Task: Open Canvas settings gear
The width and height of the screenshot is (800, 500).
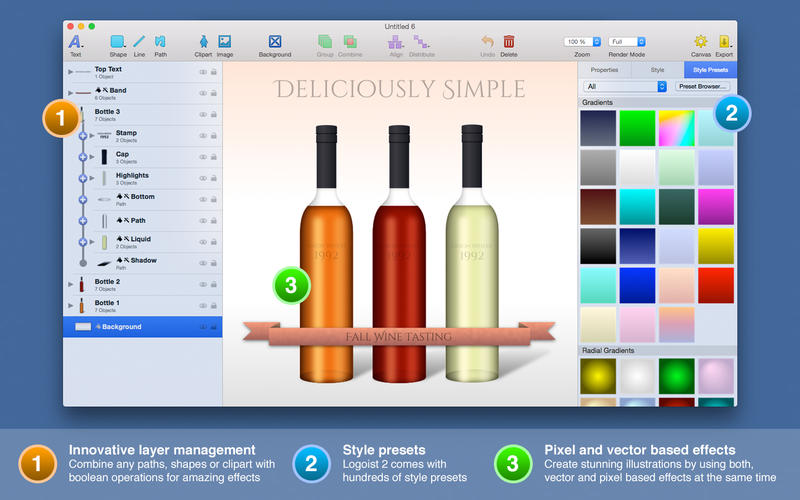Action: [x=701, y=45]
